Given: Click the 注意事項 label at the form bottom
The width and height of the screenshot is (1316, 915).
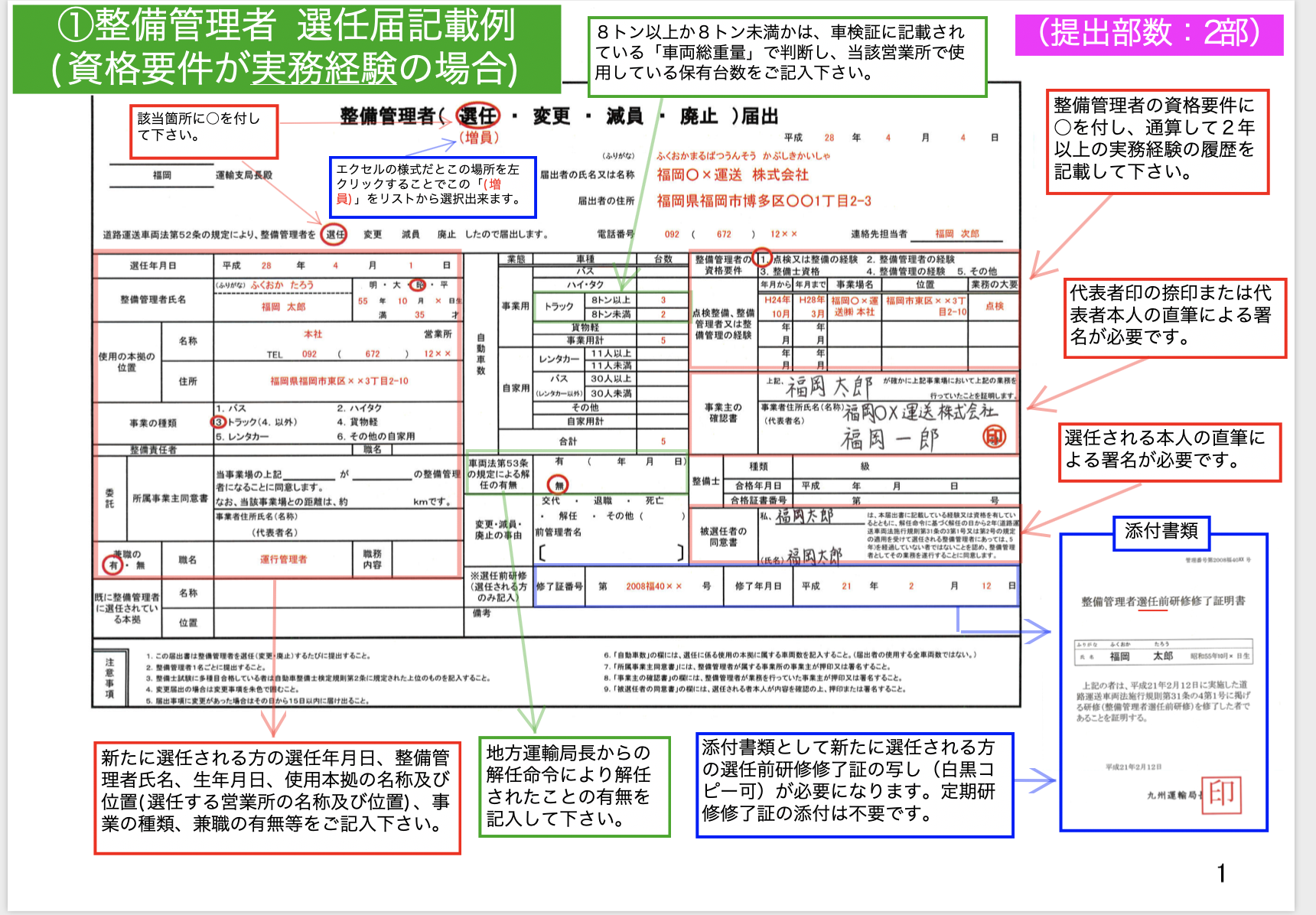Looking at the screenshot, I should pos(109,678).
